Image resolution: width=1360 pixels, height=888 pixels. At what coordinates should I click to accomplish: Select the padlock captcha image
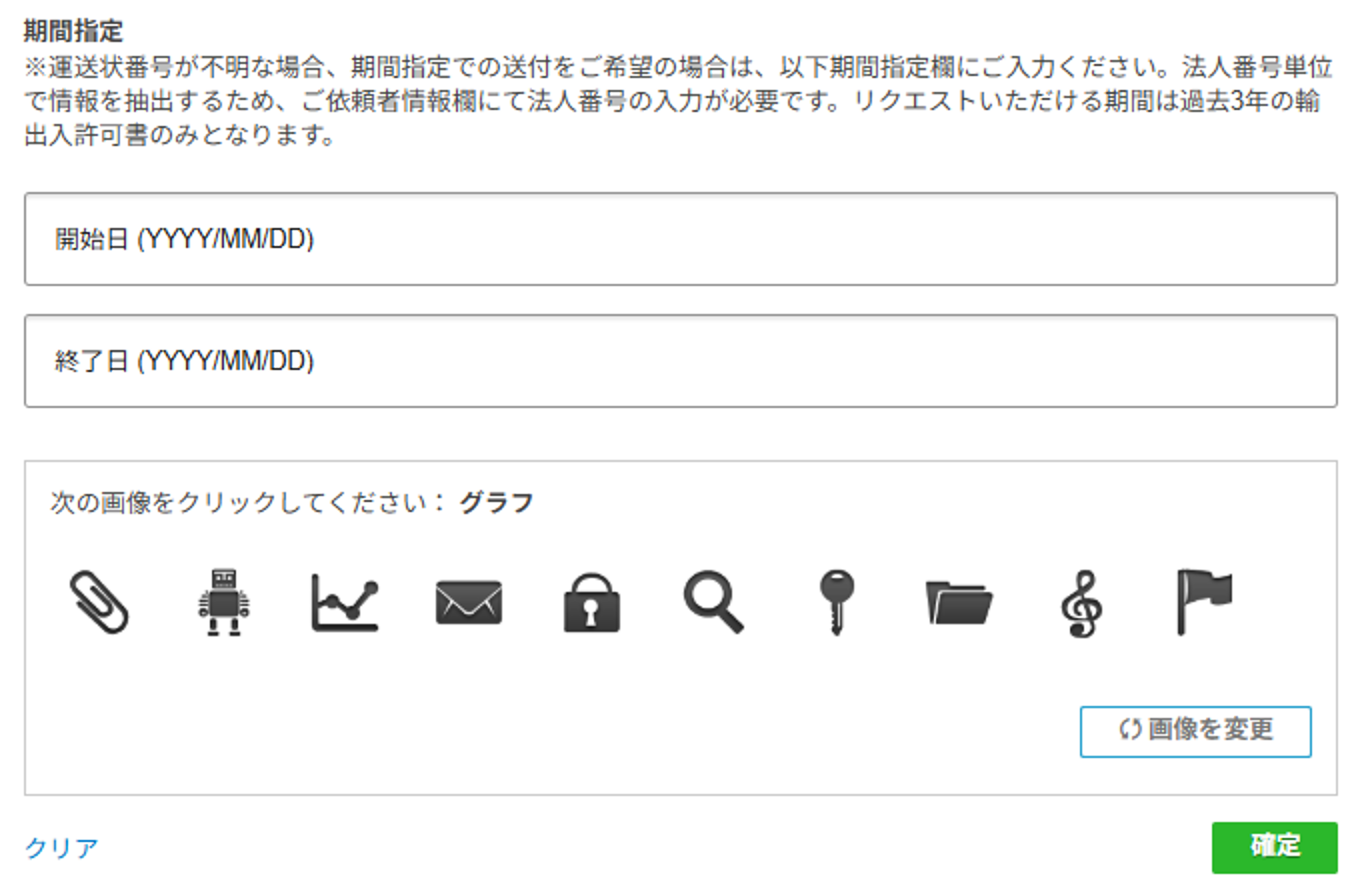tap(591, 602)
